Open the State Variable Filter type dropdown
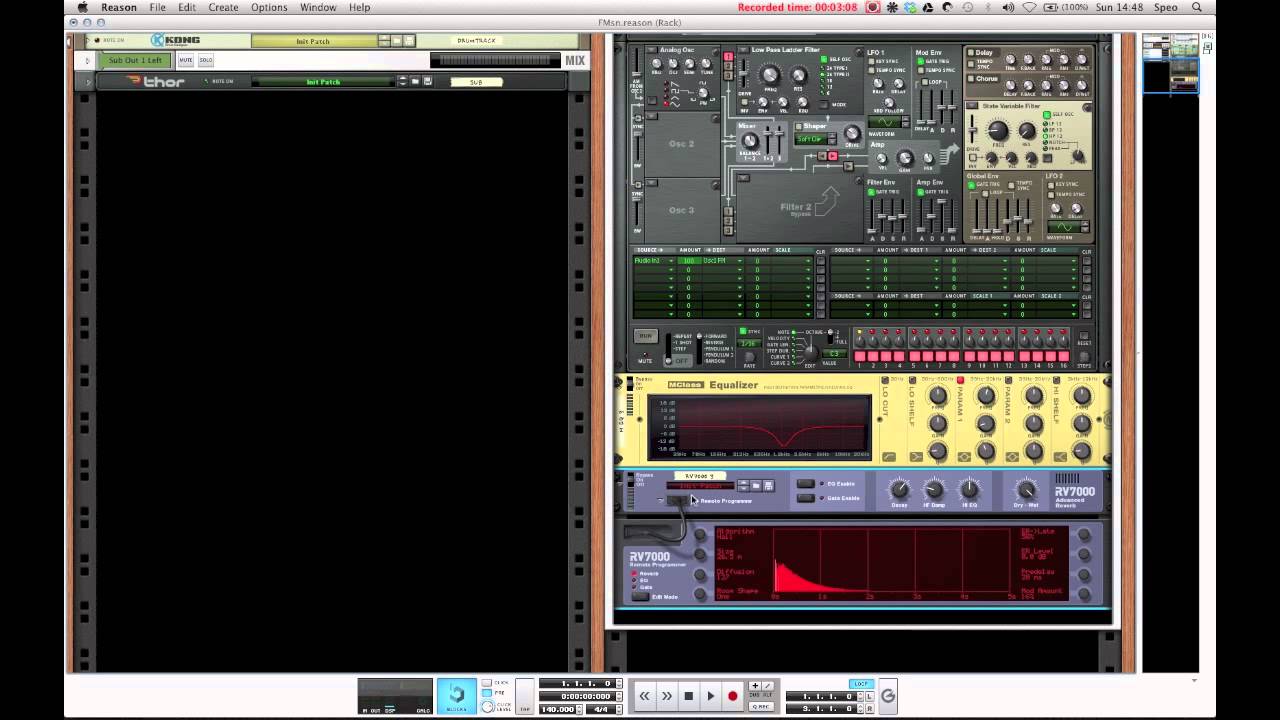Screen dimensions: 1280x720 972,106
